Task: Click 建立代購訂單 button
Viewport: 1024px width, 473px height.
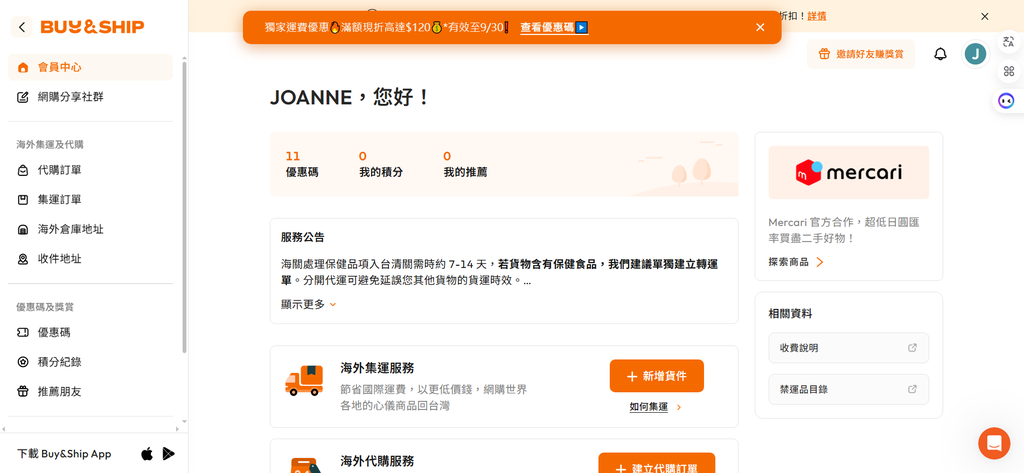Action: tap(657, 465)
